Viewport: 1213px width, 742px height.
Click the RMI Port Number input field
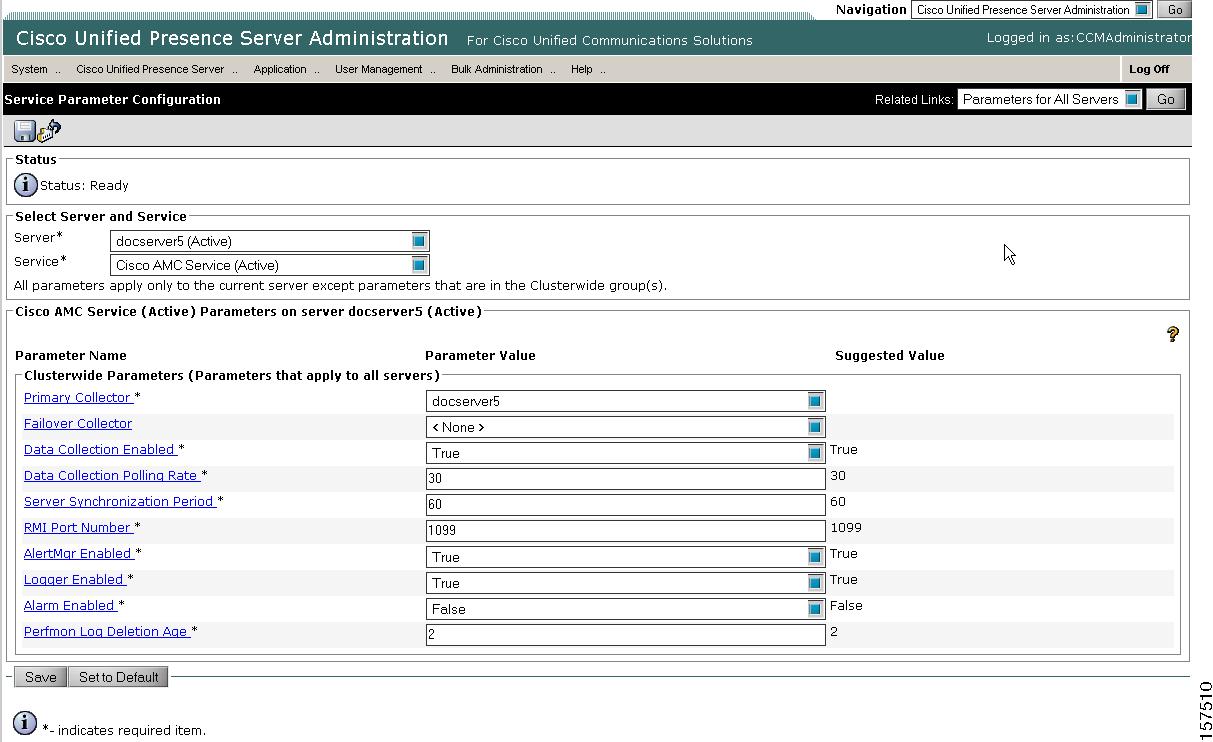(625, 531)
